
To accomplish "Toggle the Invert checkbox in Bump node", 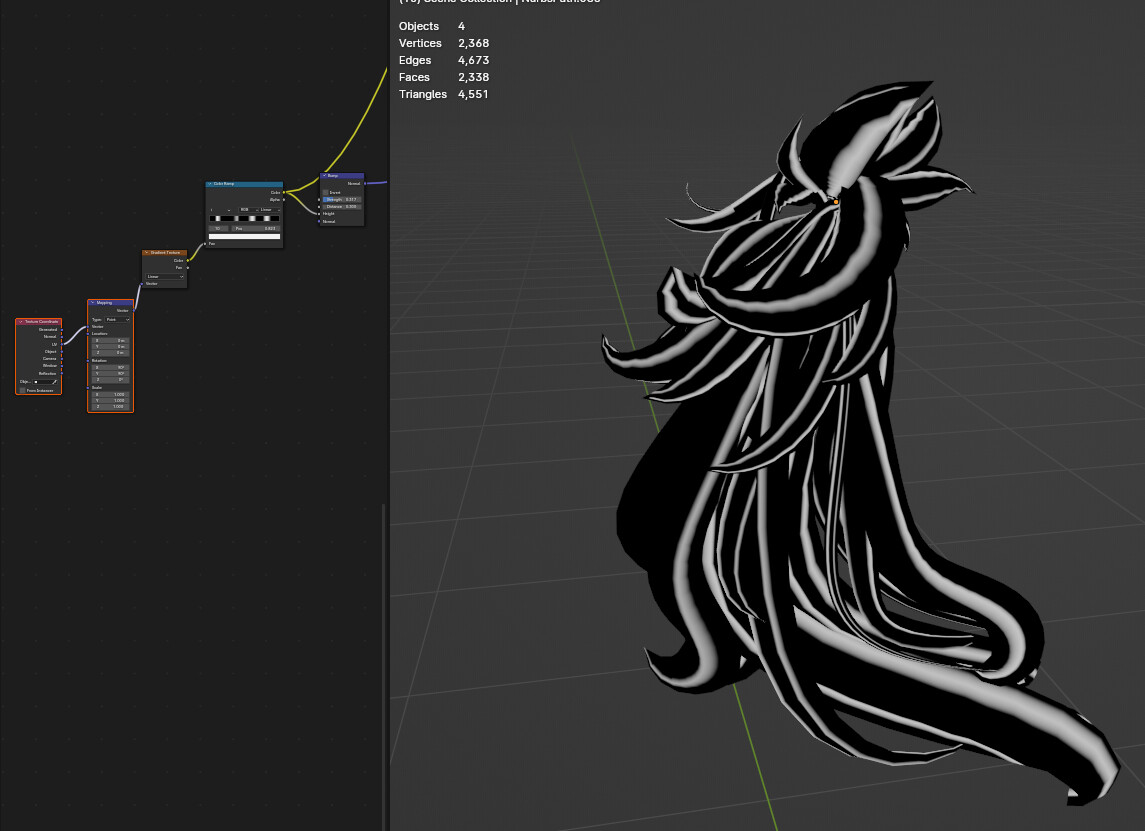I will pyautogui.click(x=326, y=192).
